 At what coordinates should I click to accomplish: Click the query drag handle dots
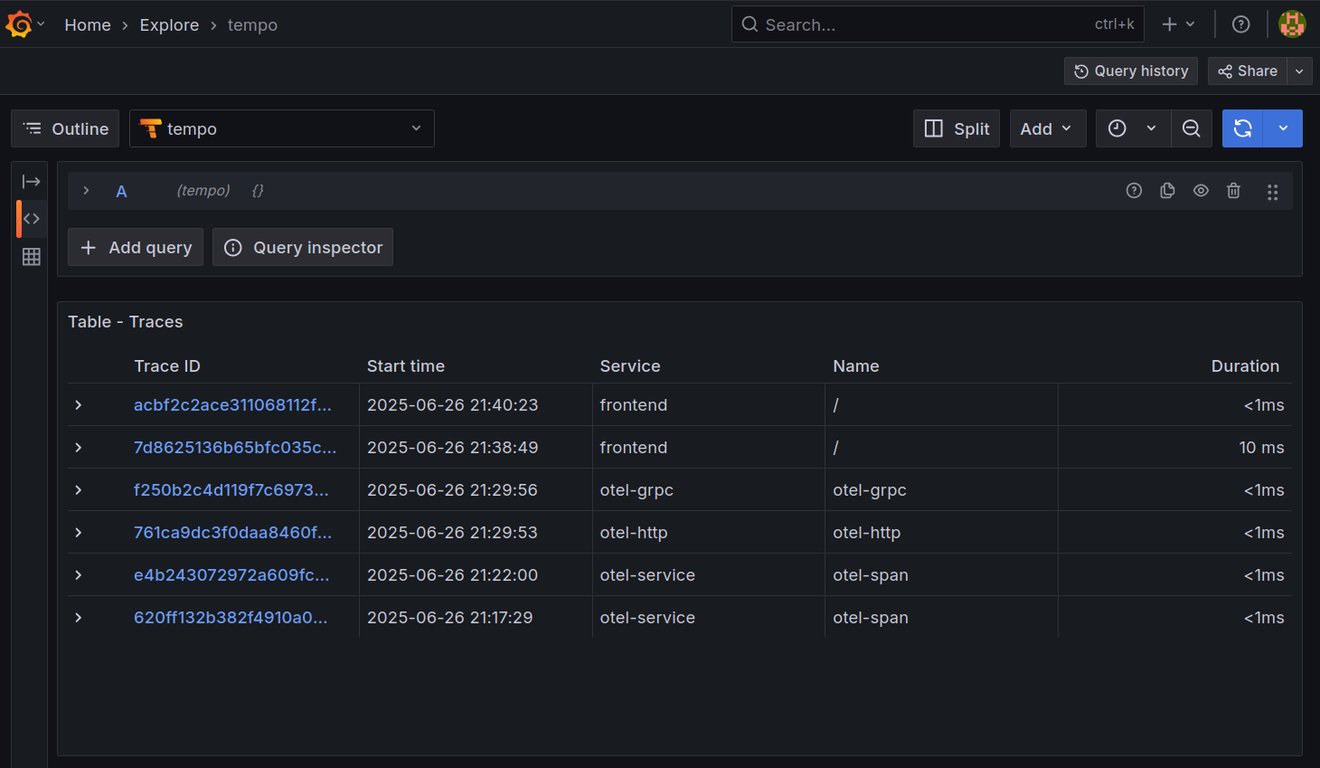1272,190
